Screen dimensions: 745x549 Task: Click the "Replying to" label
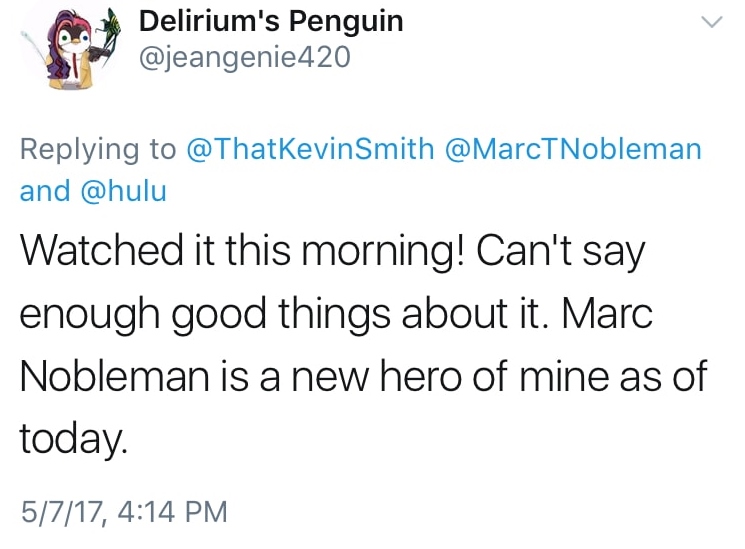[x=98, y=150]
